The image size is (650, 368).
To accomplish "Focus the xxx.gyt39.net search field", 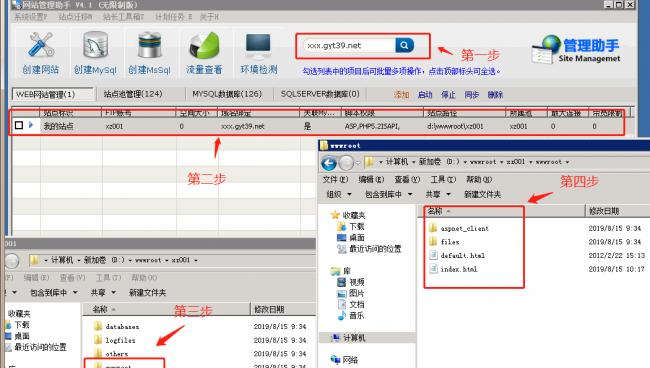I will 349,45.
